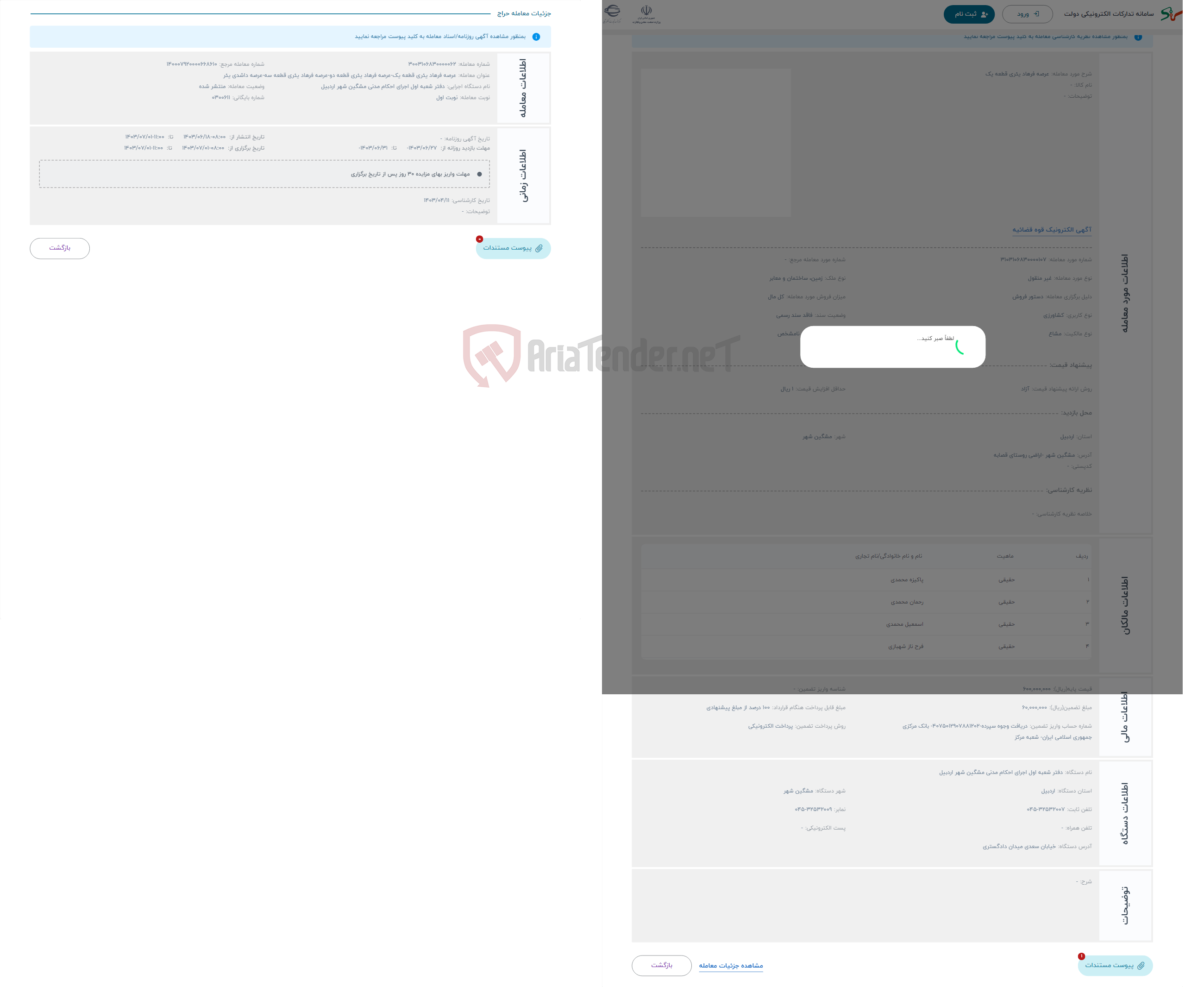Viewport: 1204px width, 987px height.
Task: Click address خیابان سعدی میدان دادگستری
Action: [1019, 847]
